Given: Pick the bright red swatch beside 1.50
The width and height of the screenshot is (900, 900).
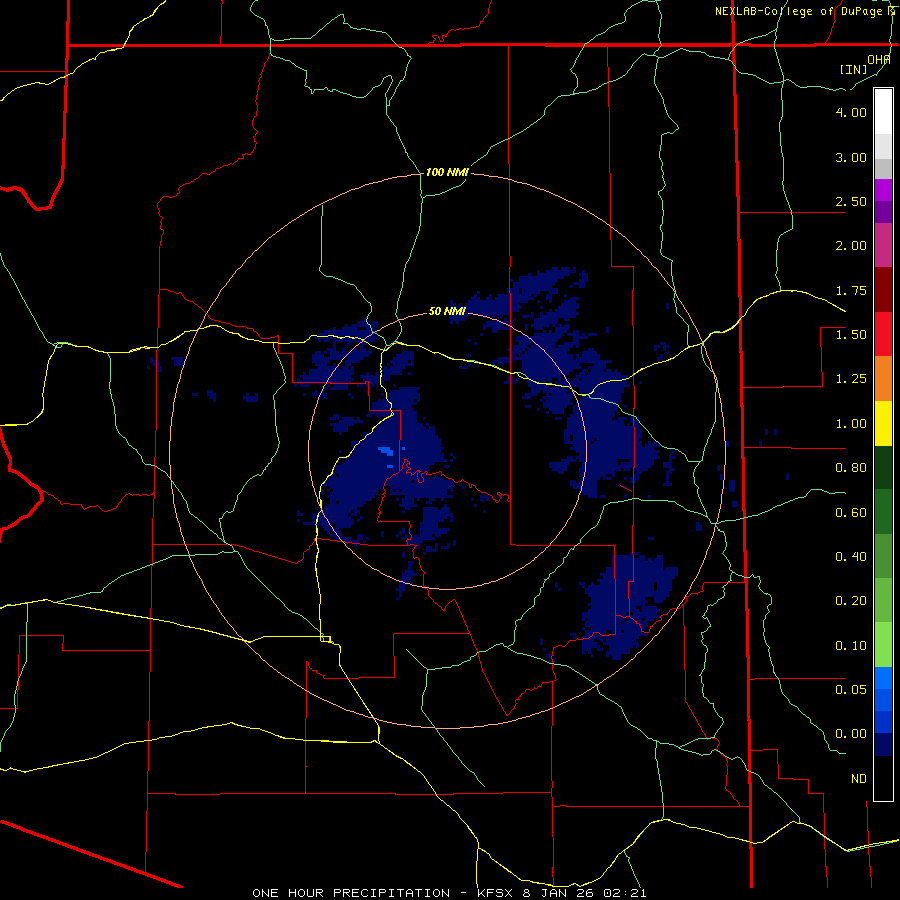Looking at the screenshot, I should [x=883, y=334].
